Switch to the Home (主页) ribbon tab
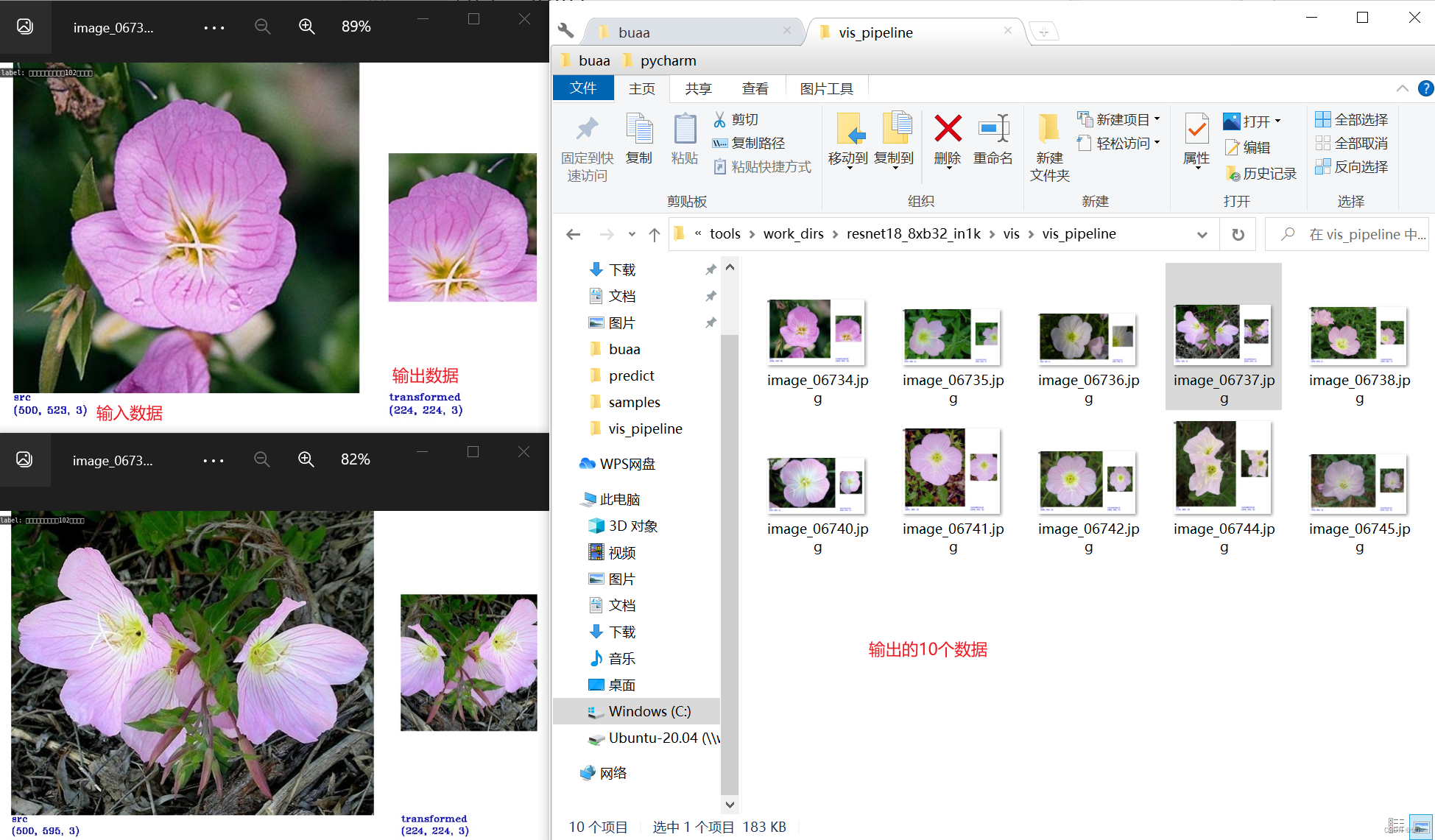1435x840 pixels. coord(642,88)
